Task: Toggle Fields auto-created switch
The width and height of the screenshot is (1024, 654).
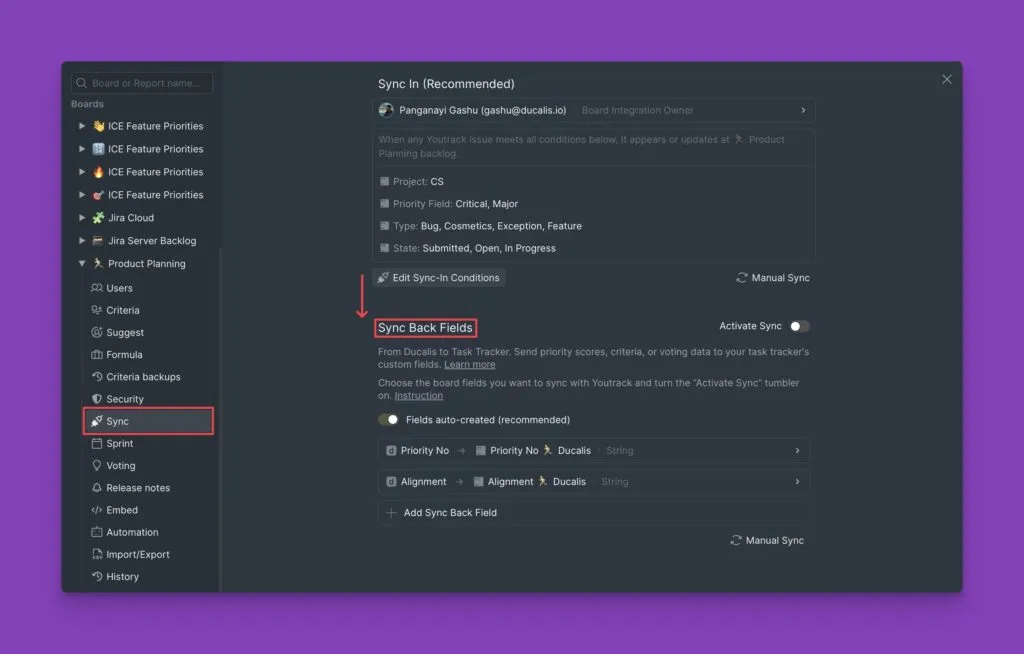Action: tap(388, 420)
